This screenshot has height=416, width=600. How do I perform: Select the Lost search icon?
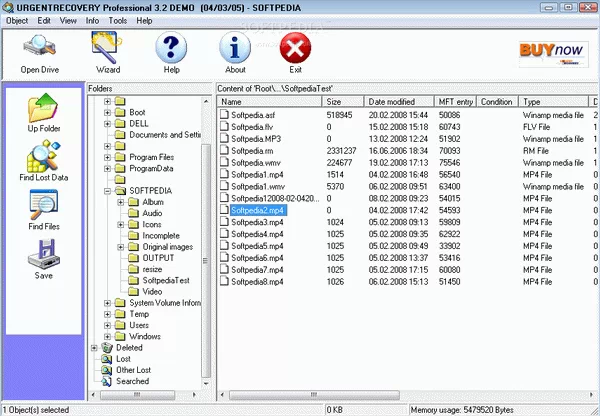click(106, 359)
